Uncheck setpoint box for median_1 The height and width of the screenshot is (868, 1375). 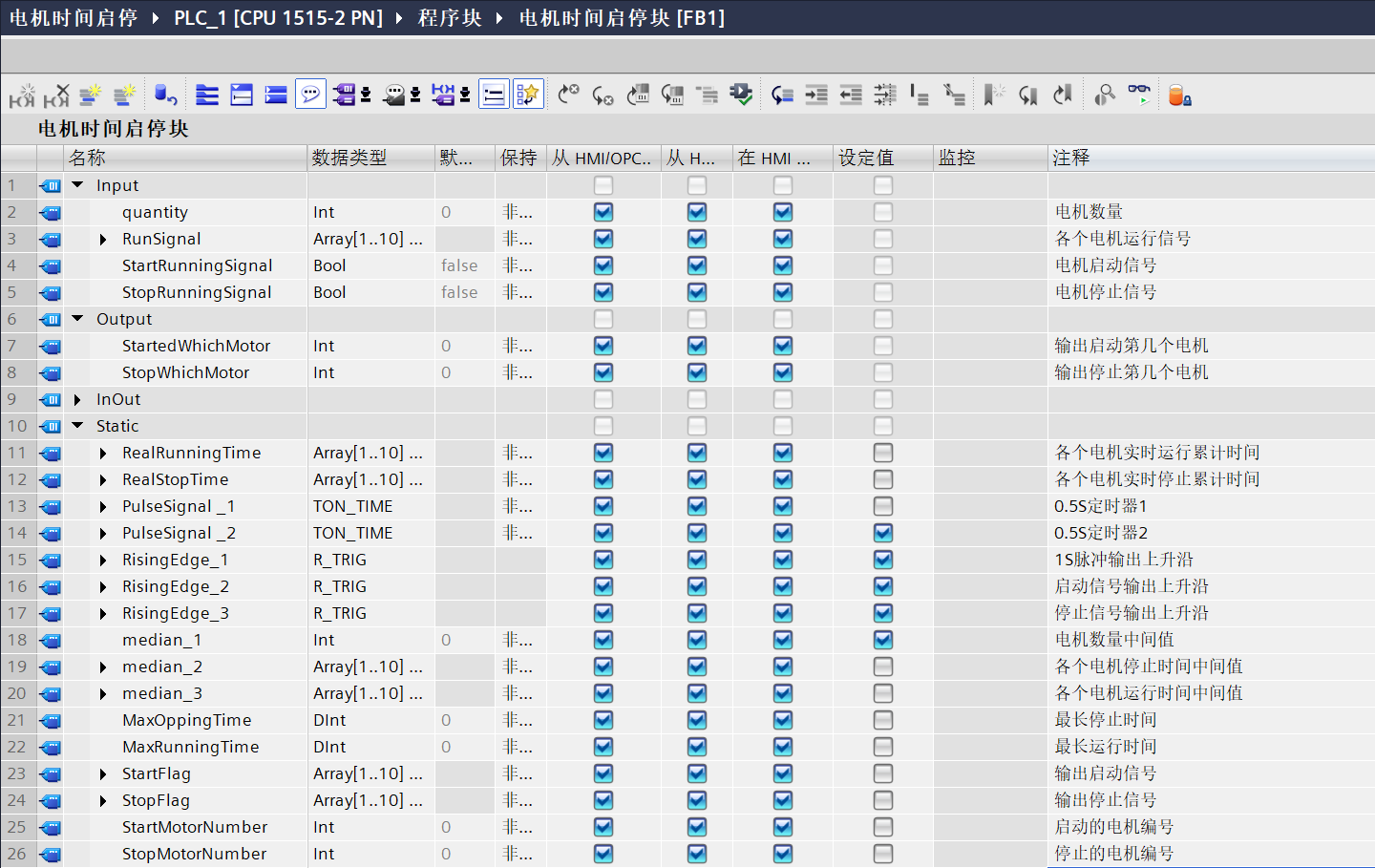883,640
